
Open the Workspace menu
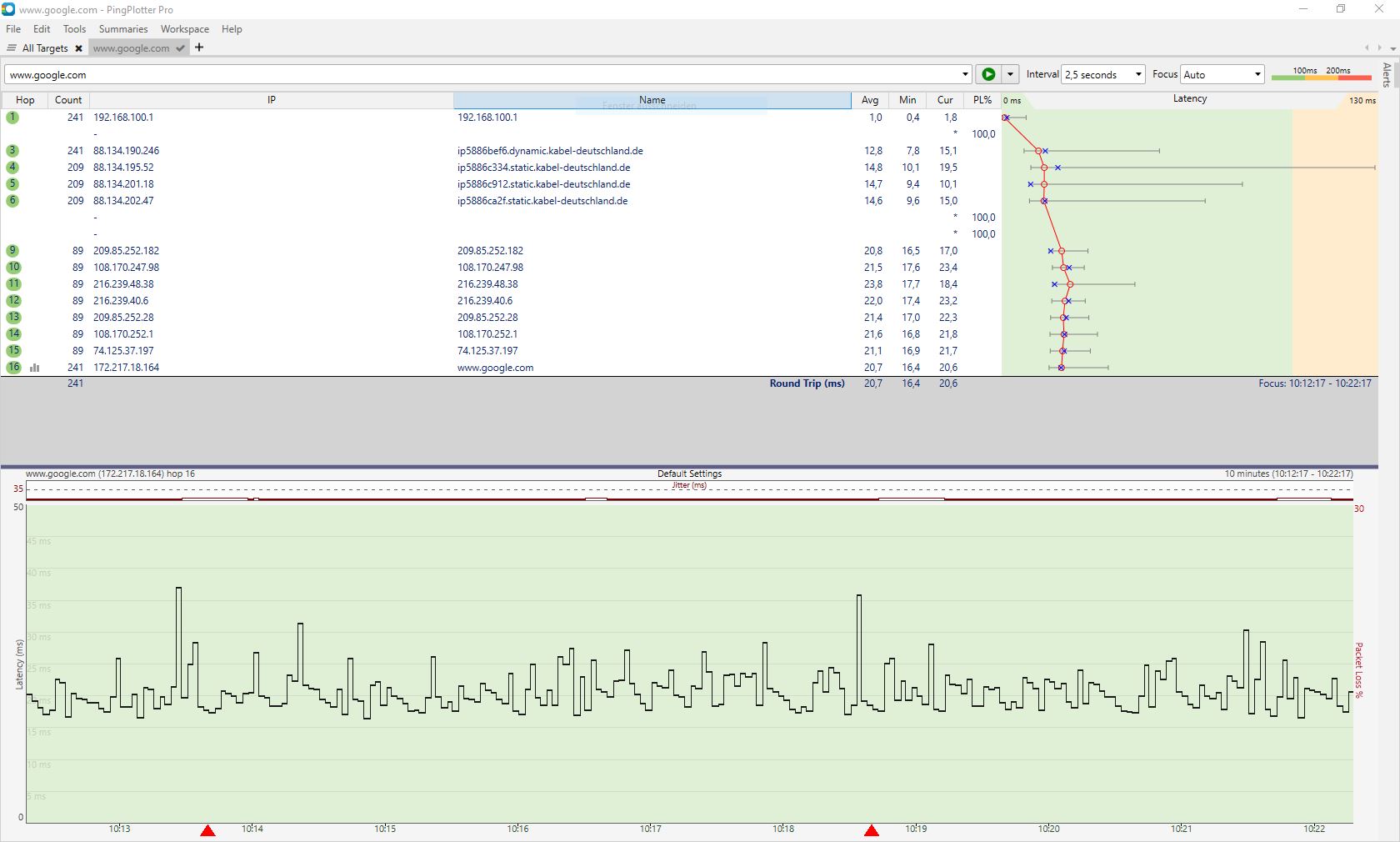tap(185, 28)
